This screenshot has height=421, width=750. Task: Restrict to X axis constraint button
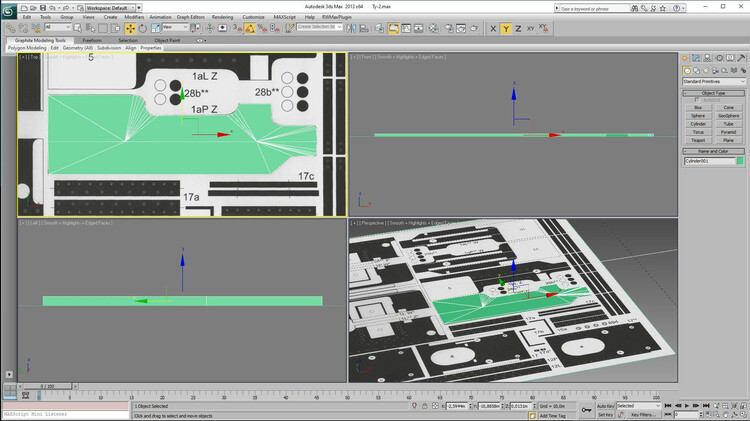point(492,29)
